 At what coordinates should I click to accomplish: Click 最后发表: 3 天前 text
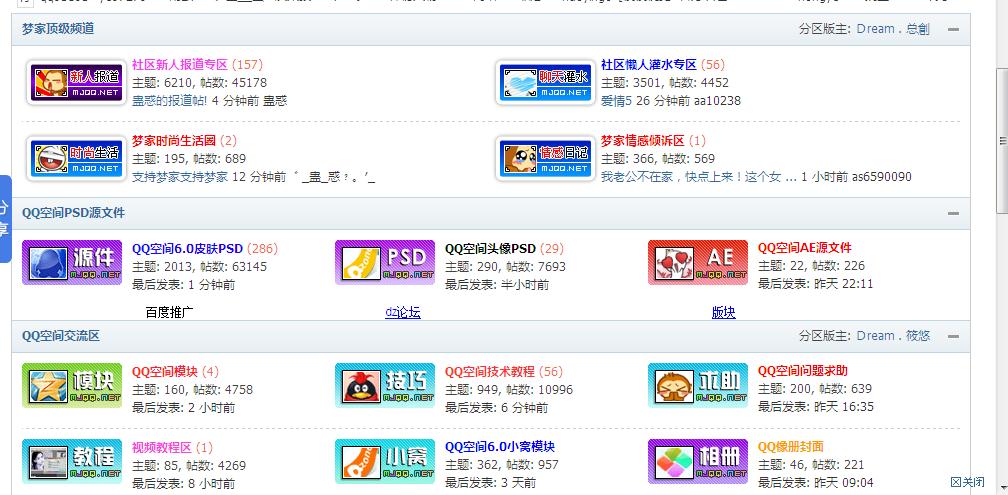490,482
